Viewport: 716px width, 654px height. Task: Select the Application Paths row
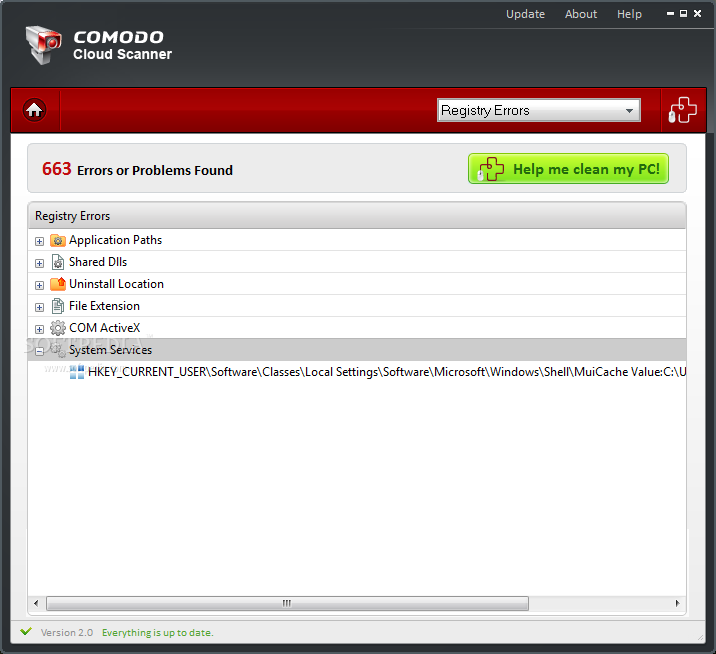click(x=357, y=240)
